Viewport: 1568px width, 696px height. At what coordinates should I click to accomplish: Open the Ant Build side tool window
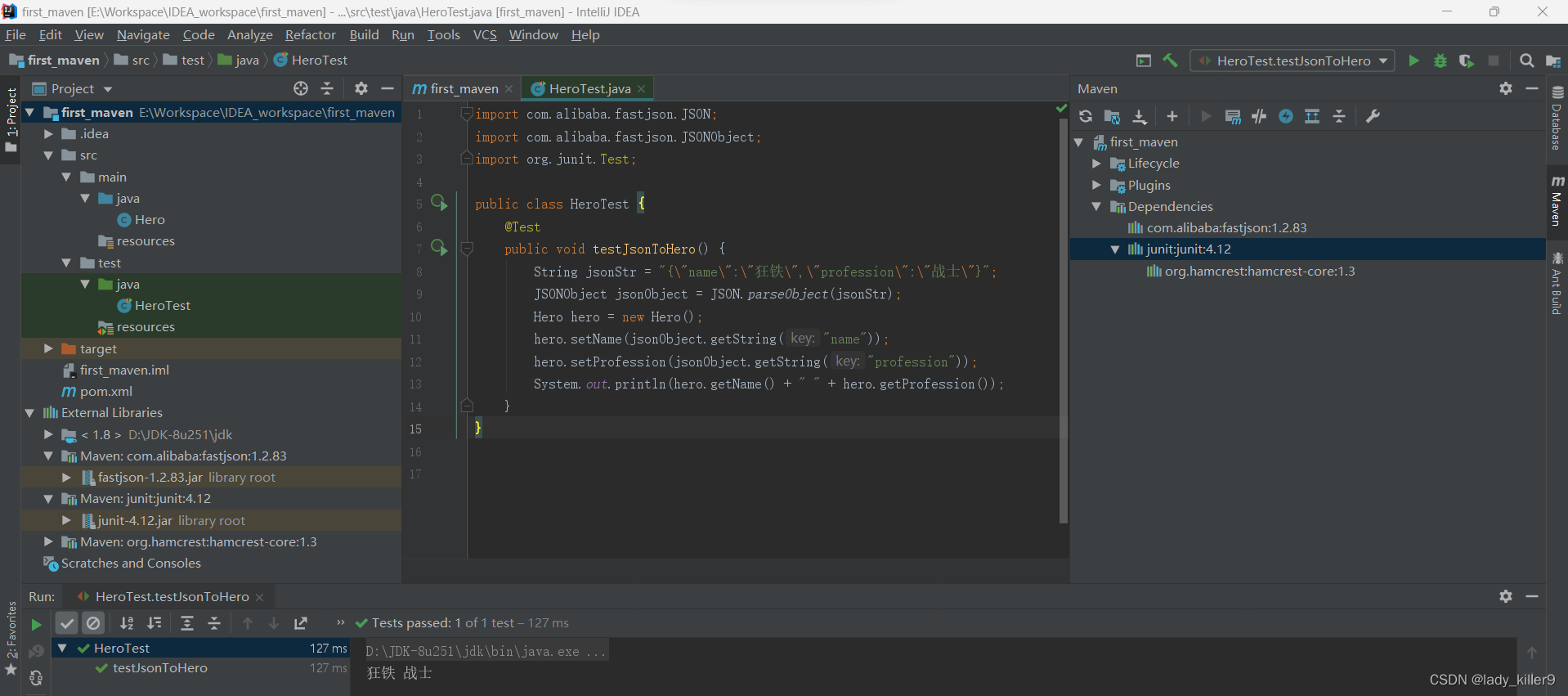pyautogui.click(x=1557, y=284)
